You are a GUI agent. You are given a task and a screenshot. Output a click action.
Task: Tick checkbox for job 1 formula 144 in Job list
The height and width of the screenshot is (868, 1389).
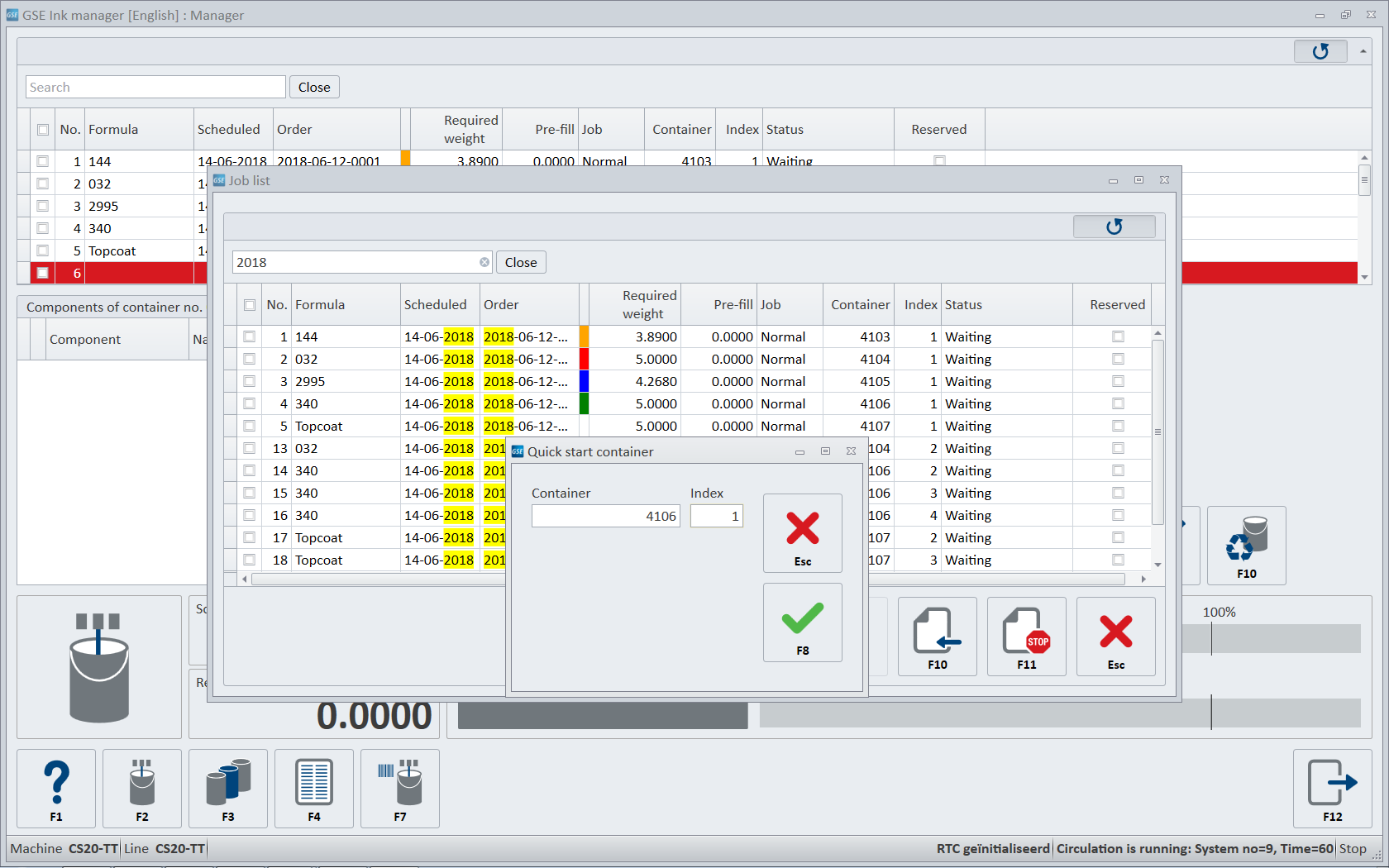point(250,336)
